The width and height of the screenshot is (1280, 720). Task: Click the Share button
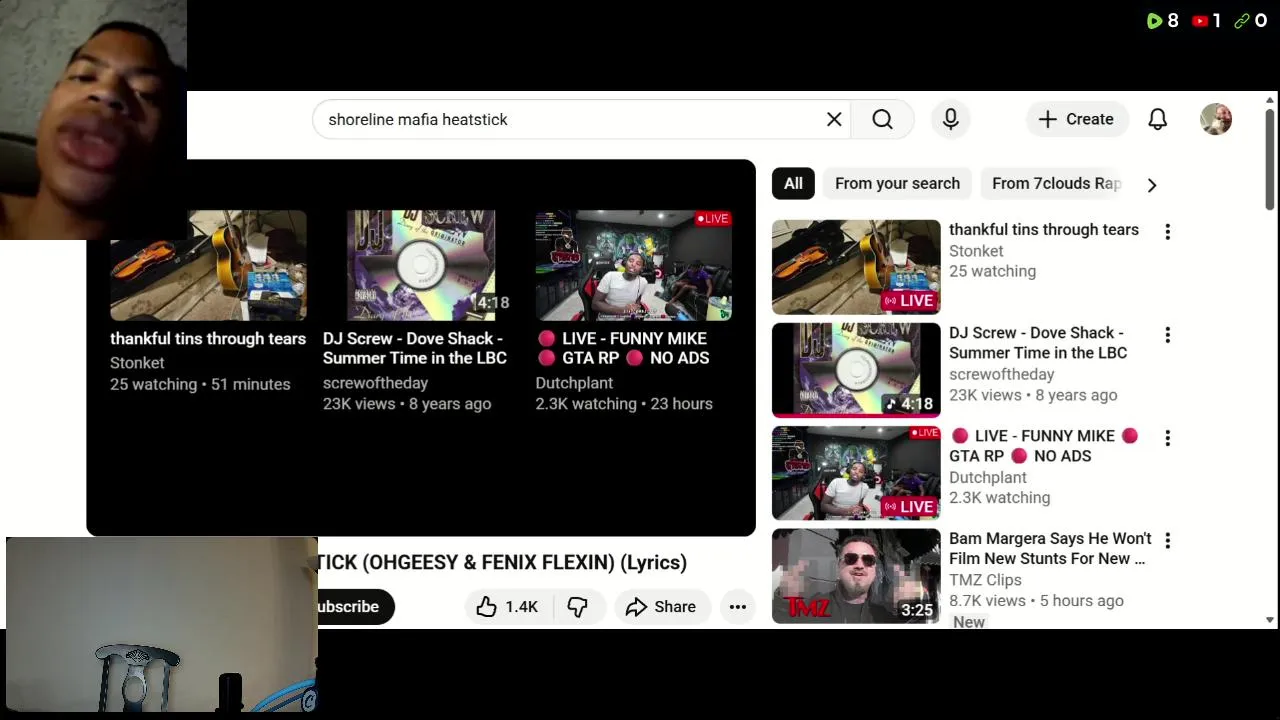point(661,606)
